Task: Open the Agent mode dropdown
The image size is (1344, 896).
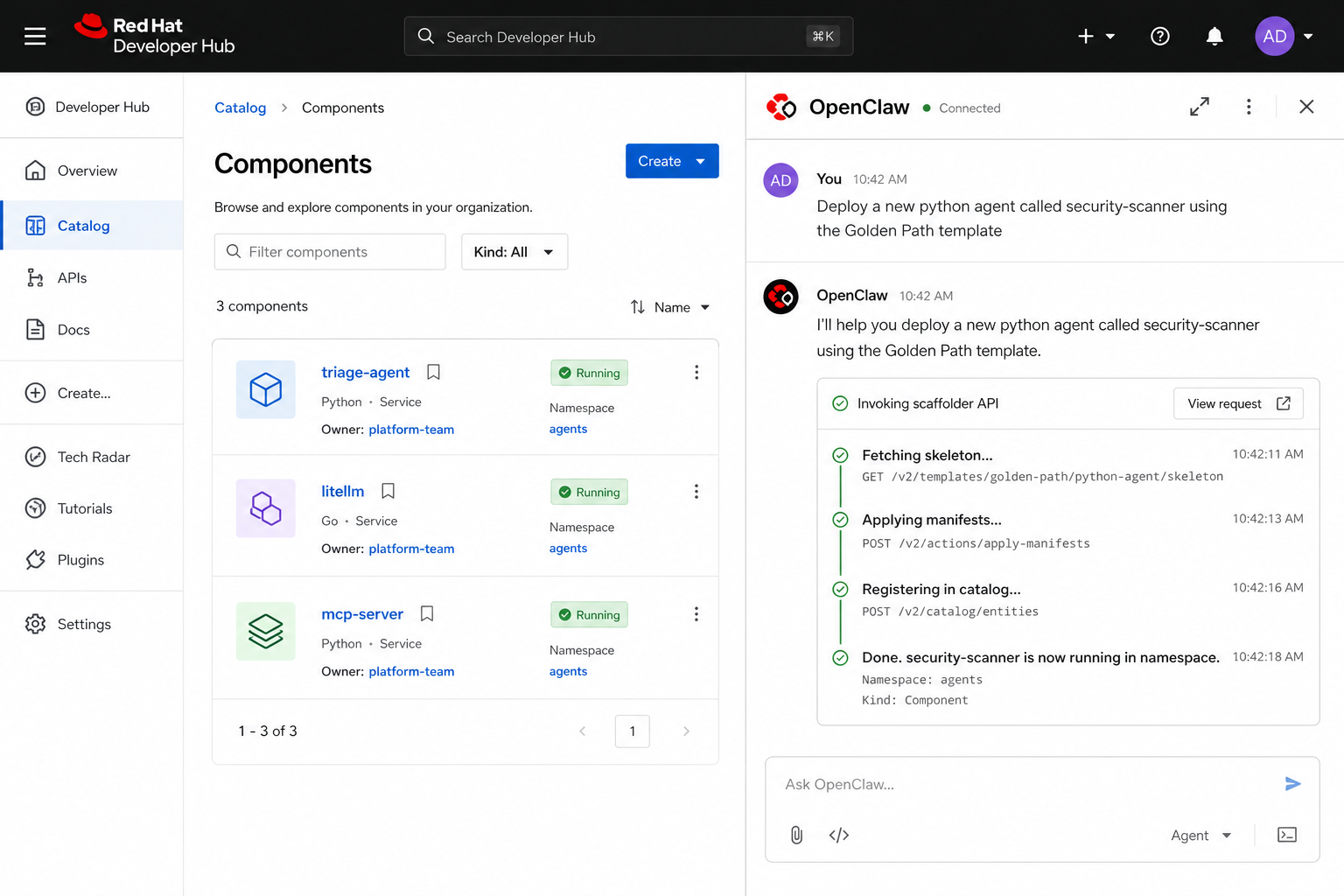Action: click(x=1201, y=836)
